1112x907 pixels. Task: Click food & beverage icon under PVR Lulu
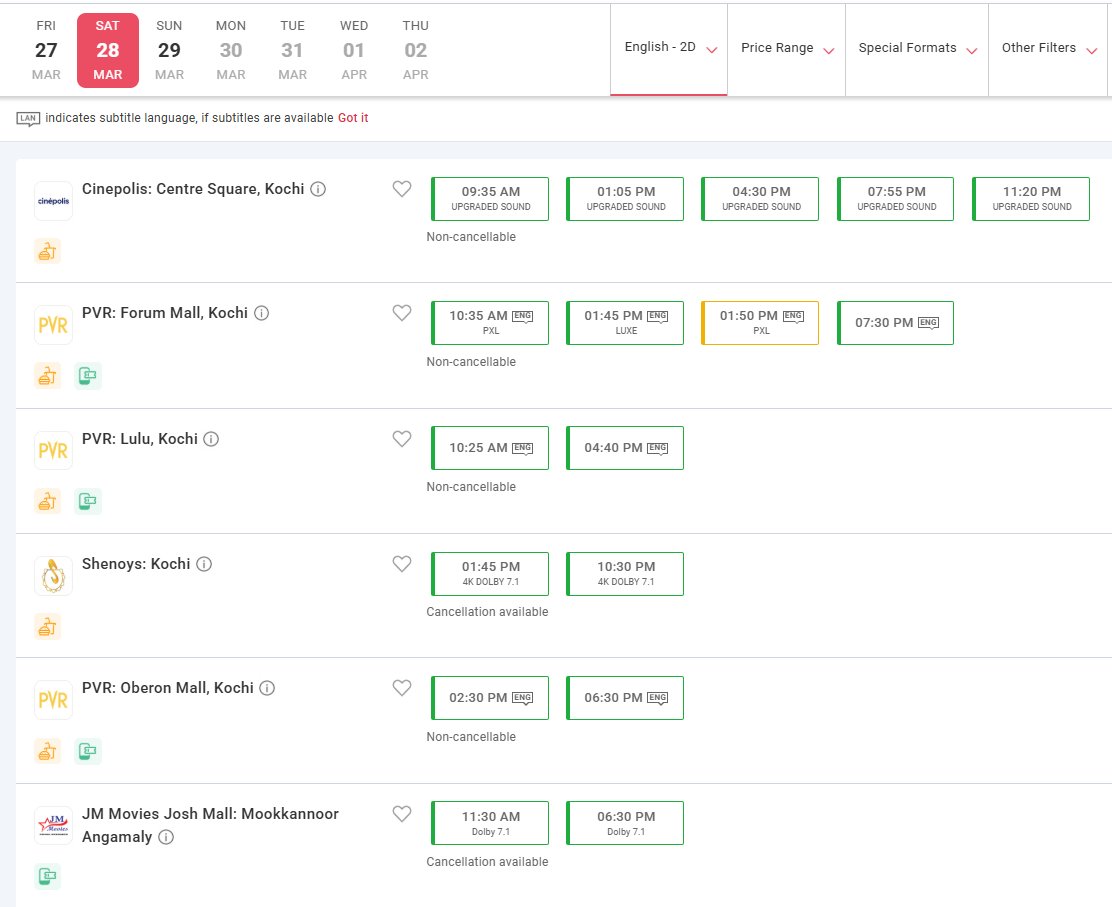point(48,501)
